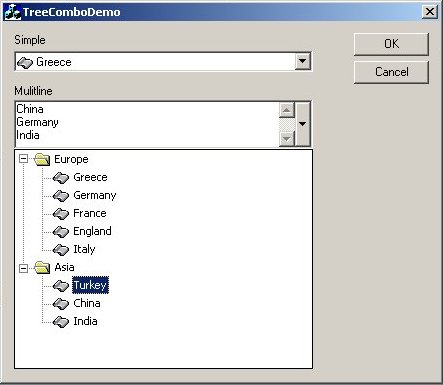Click the map icon beside Greece in the tree
This screenshot has height=385, width=443.
[x=61, y=177]
